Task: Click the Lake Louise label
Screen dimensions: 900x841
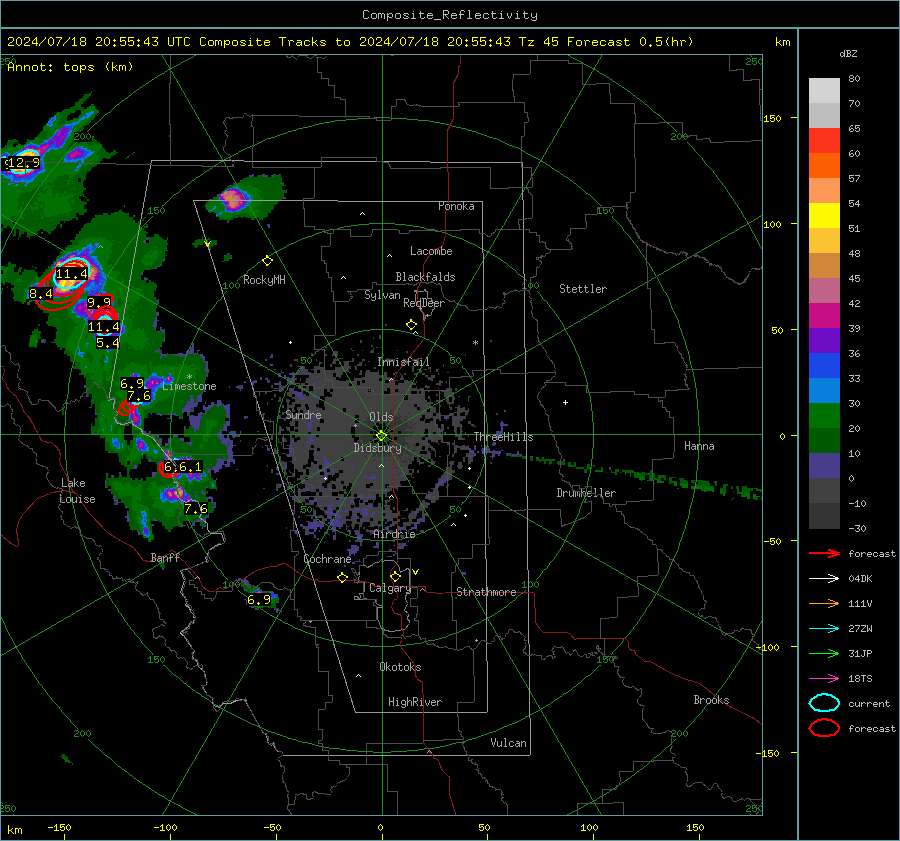Action: (x=77, y=491)
